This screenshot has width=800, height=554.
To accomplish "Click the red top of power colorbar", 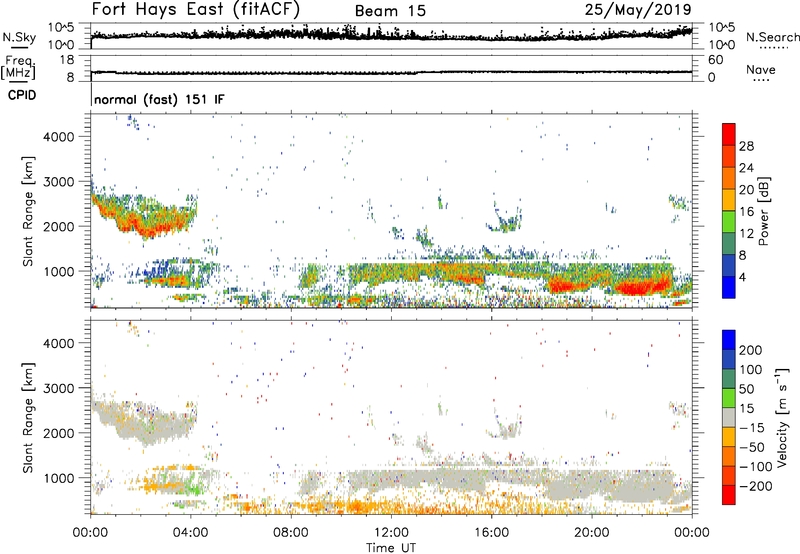I will 729,132.
